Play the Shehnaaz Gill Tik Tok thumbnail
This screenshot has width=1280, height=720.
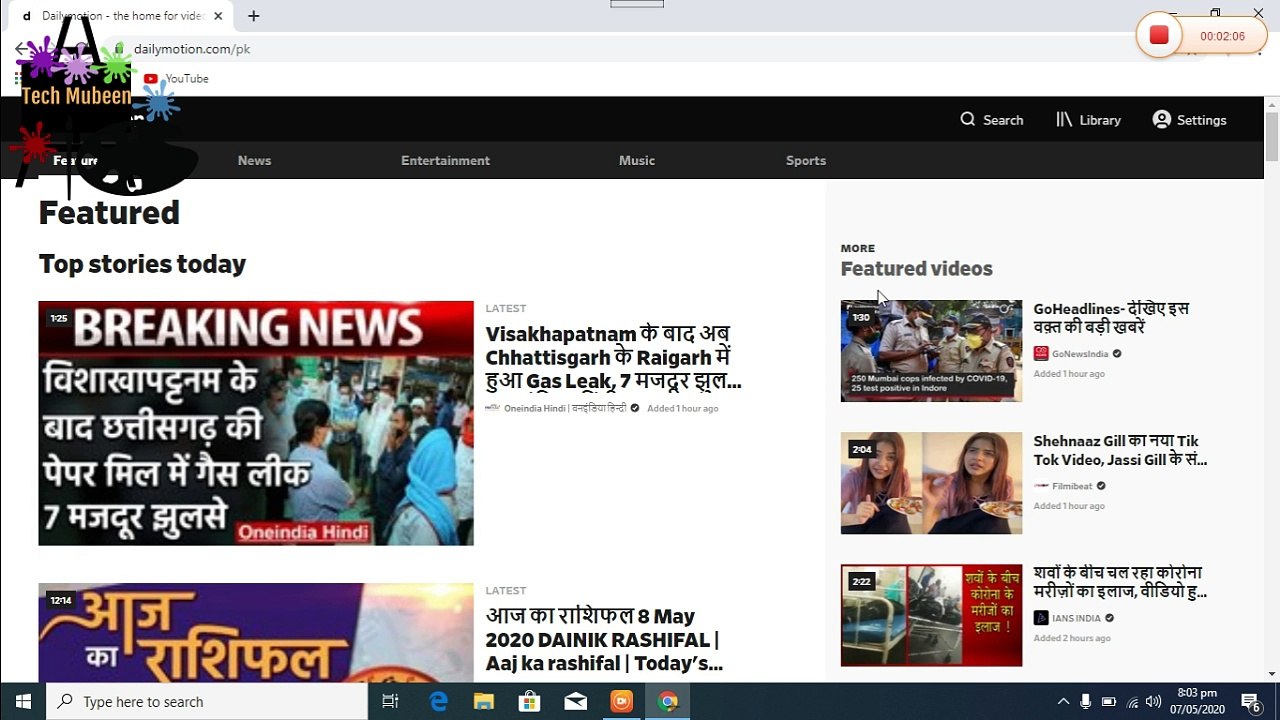931,483
